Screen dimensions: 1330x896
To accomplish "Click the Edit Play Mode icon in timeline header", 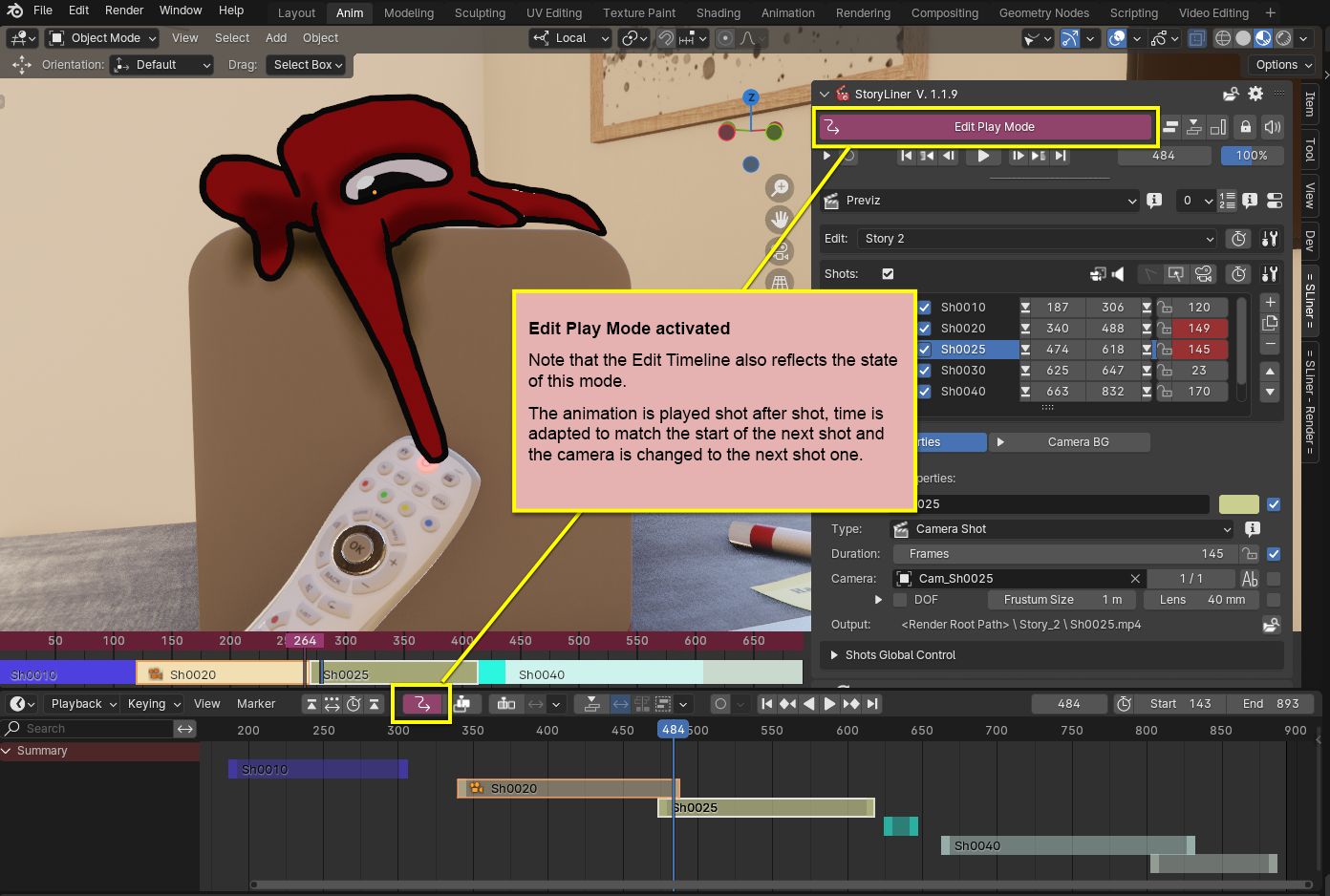I will 421,704.
